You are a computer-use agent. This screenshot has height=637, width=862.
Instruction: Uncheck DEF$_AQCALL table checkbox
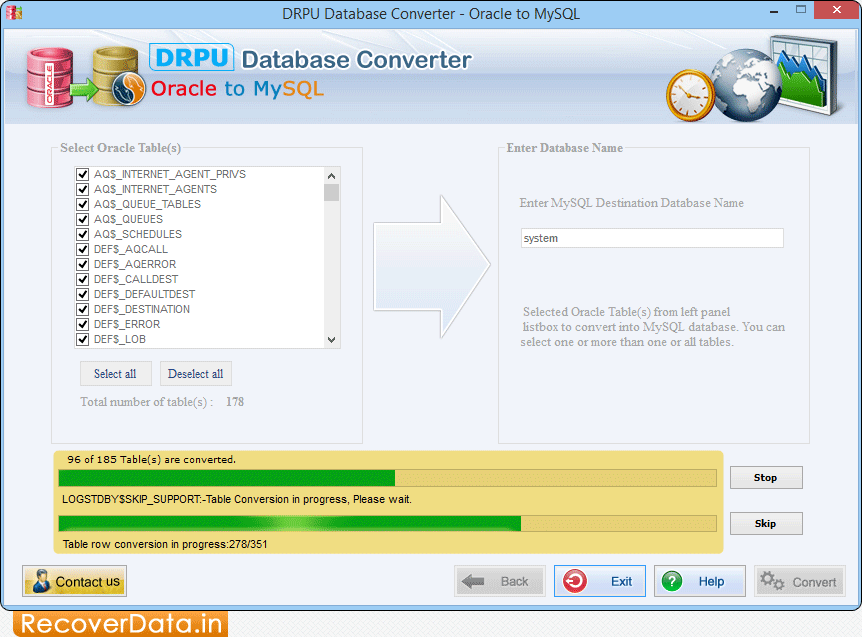pyautogui.click(x=82, y=249)
